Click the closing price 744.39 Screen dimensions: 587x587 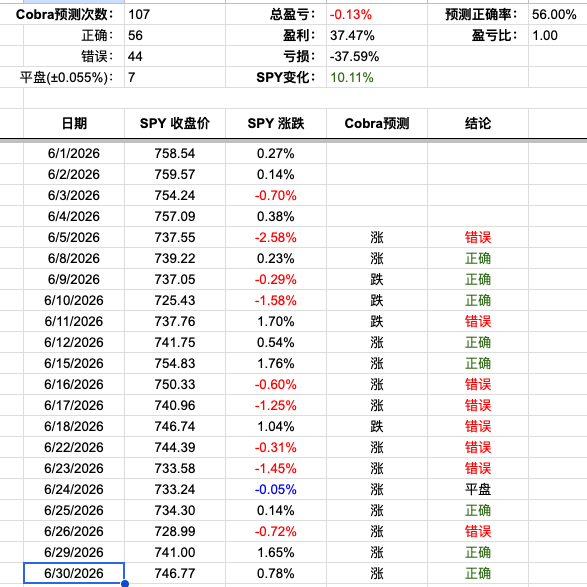pyautogui.click(x=175, y=447)
